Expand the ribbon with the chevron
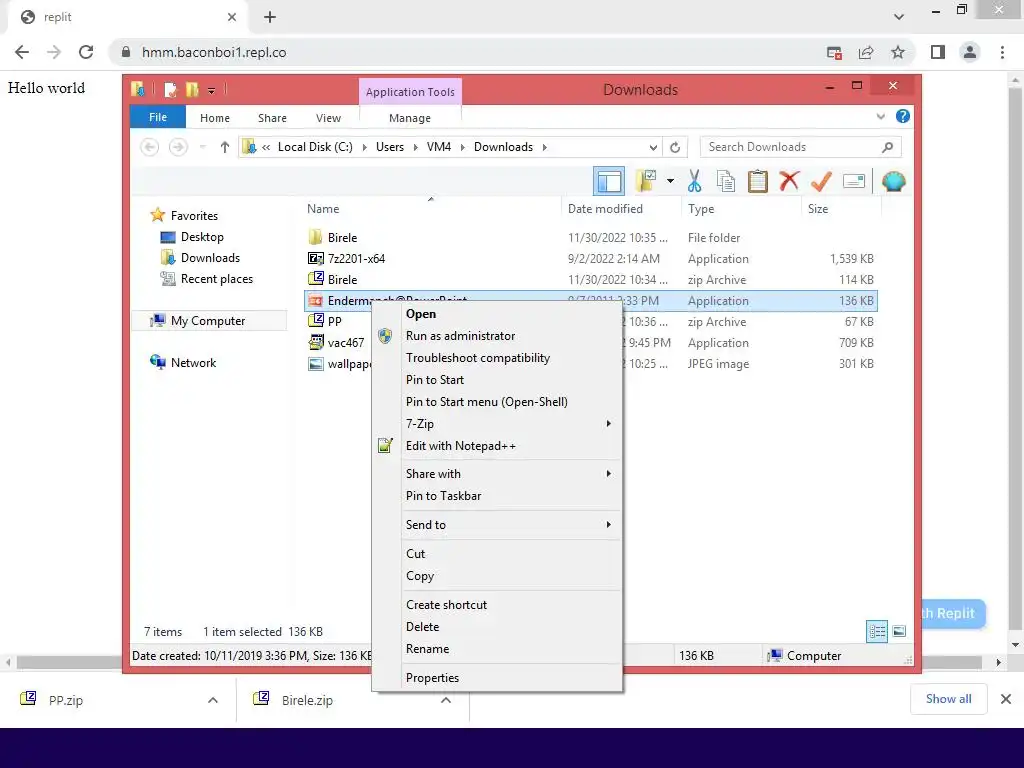1024x768 pixels. 880,116
